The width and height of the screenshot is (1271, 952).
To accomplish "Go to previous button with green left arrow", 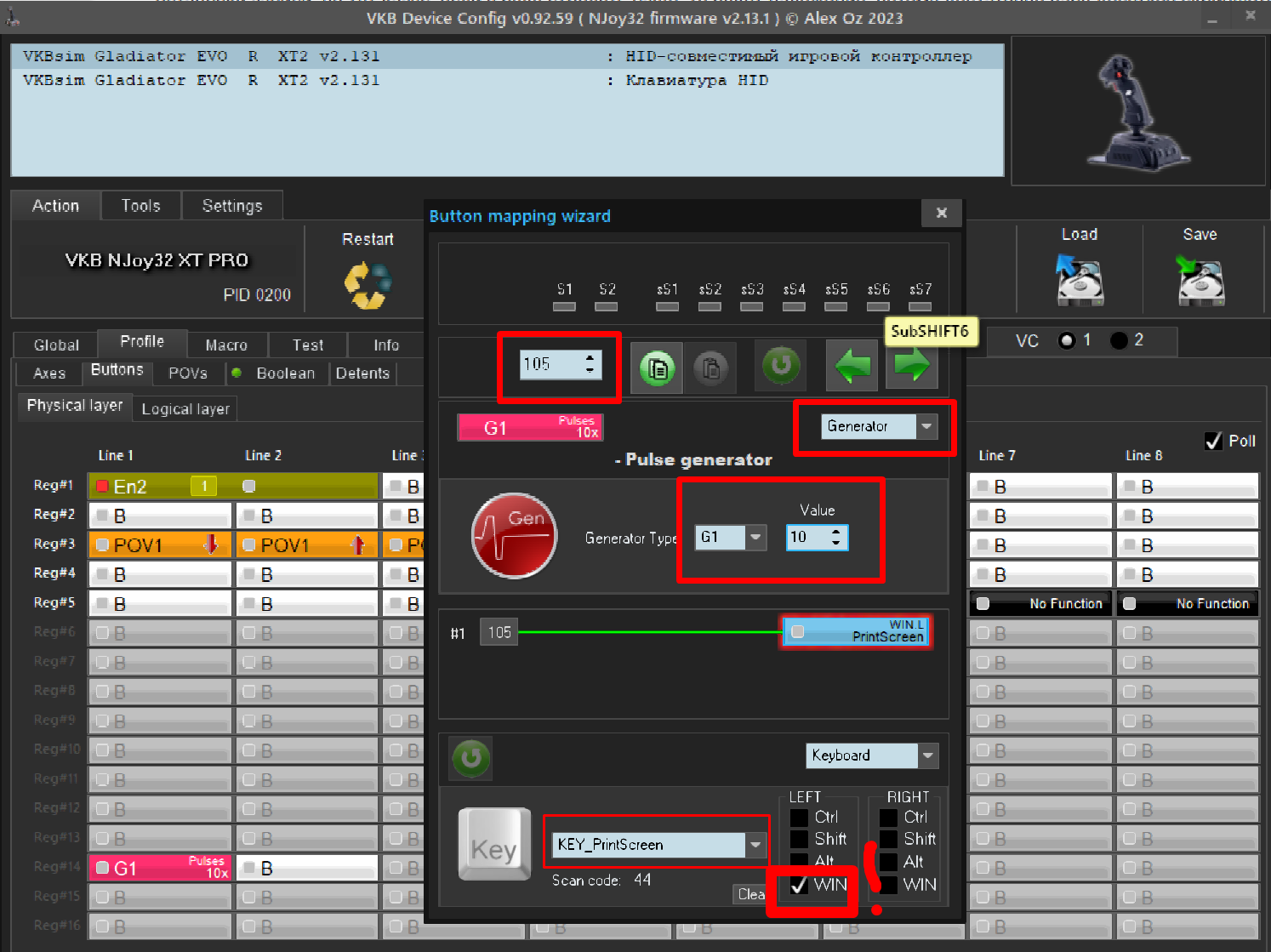I will 852,366.
